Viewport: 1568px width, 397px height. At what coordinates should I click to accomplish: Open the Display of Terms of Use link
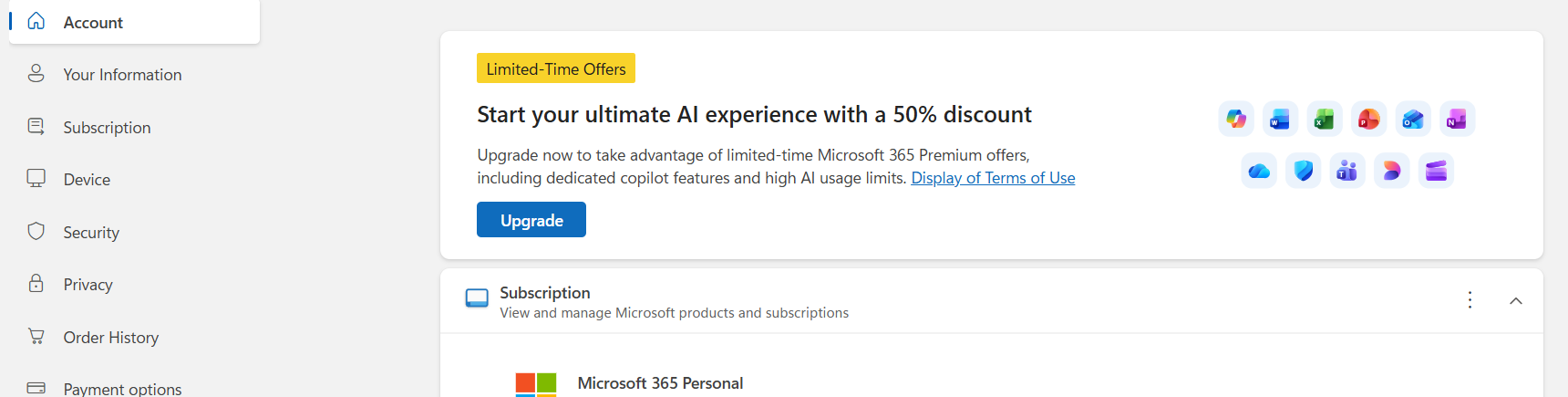point(993,178)
